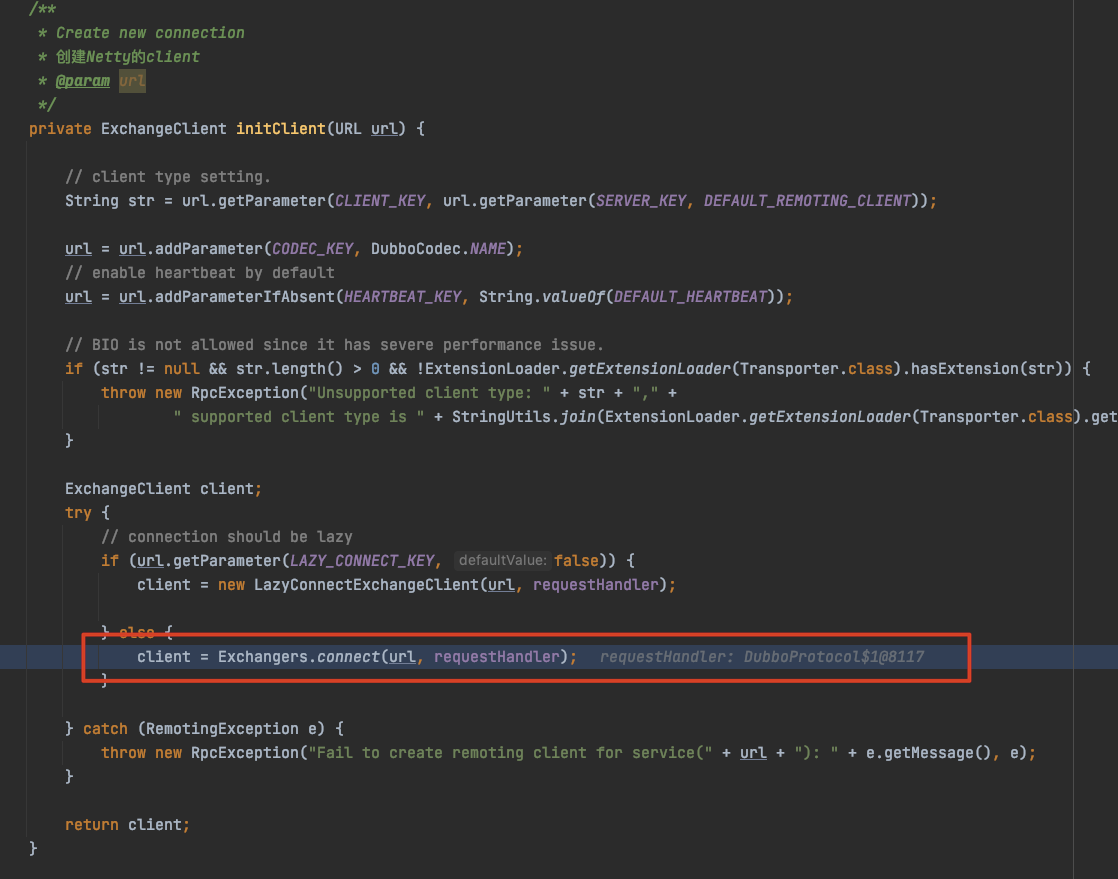
Task: Click the 'Fail to create remoting client' string
Action: [511, 754]
